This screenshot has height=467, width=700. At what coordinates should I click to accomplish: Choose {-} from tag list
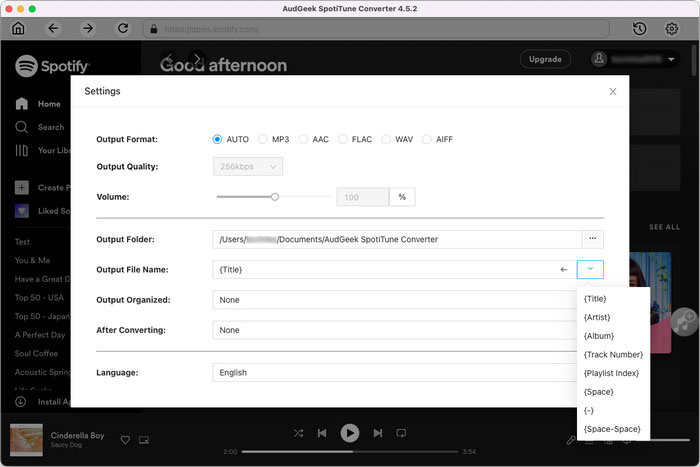[x=613, y=411]
